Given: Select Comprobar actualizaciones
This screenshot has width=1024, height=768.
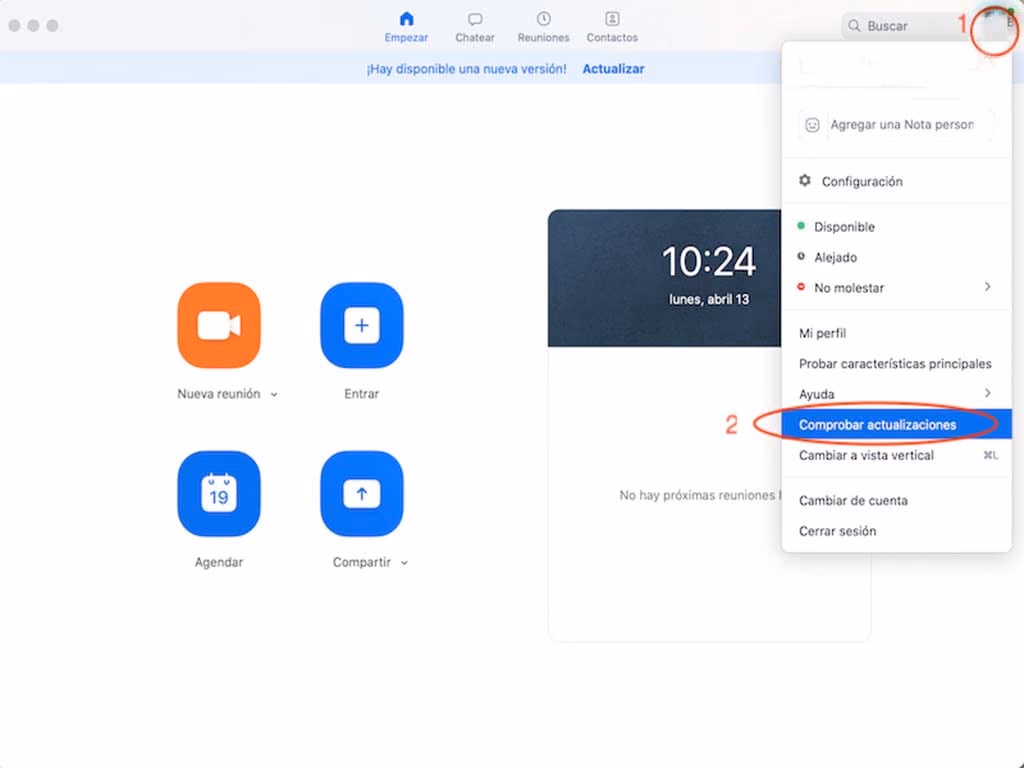Looking at the screenshot, I should 896,424.
